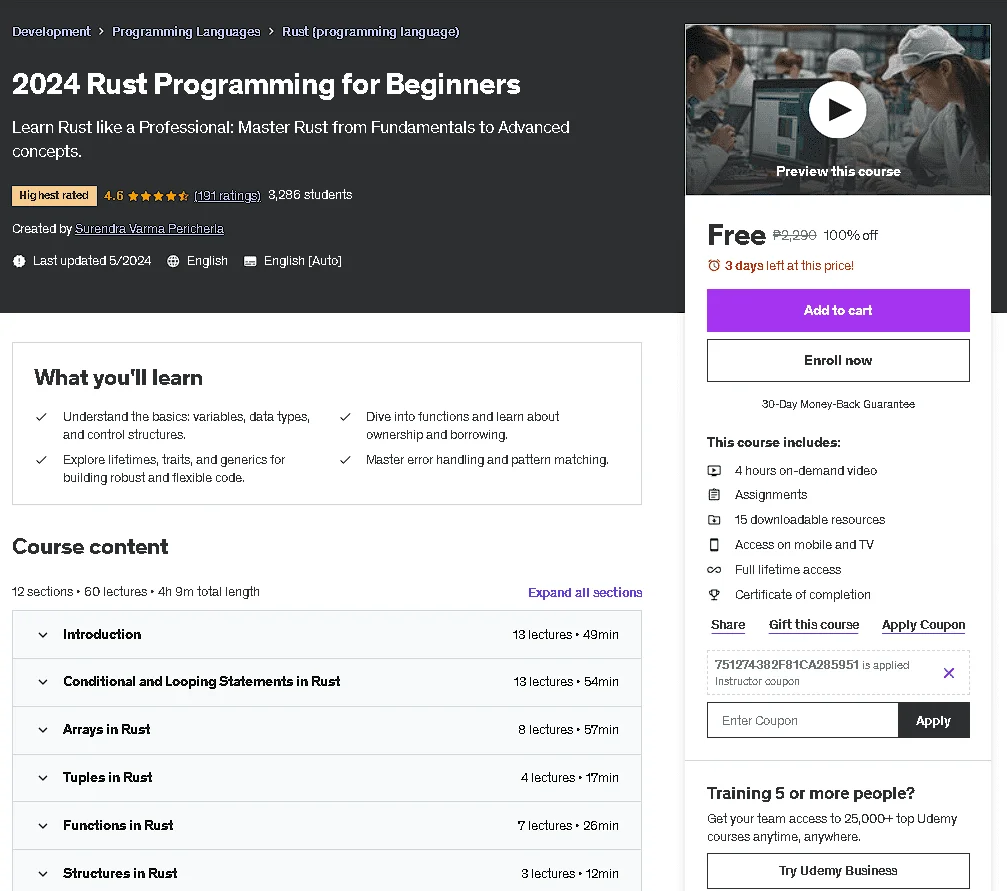Viewport: 1007px width, 891px height.
Task: Click 7 lectures • 26min text
Action: [568, 825]
